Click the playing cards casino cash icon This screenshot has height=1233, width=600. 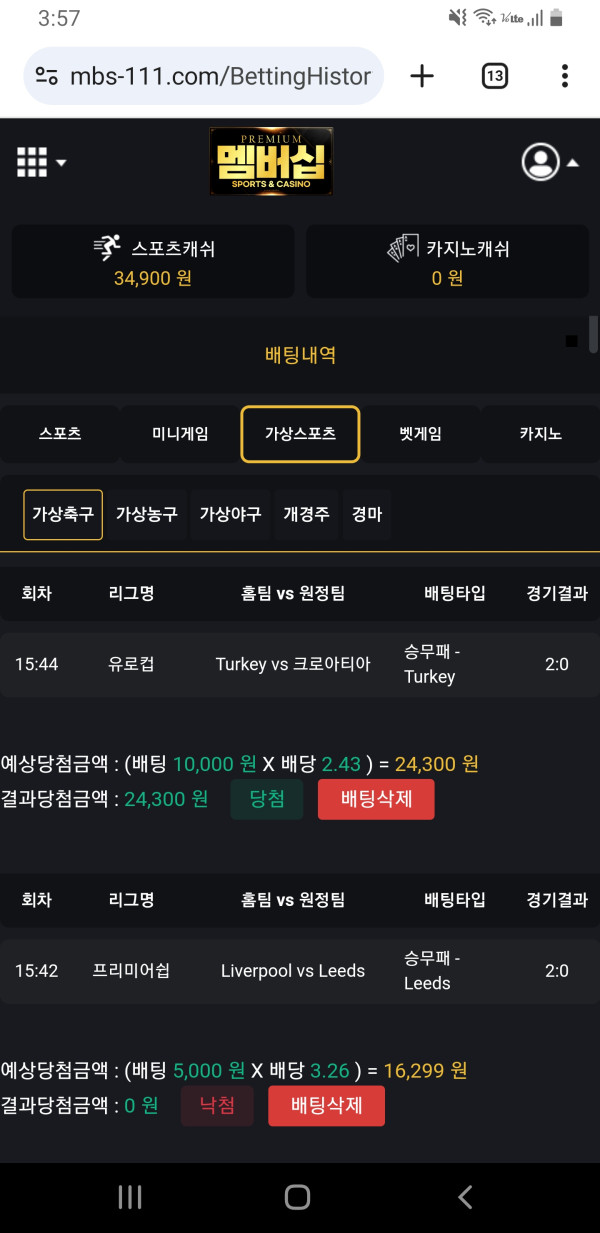[404, 247]
